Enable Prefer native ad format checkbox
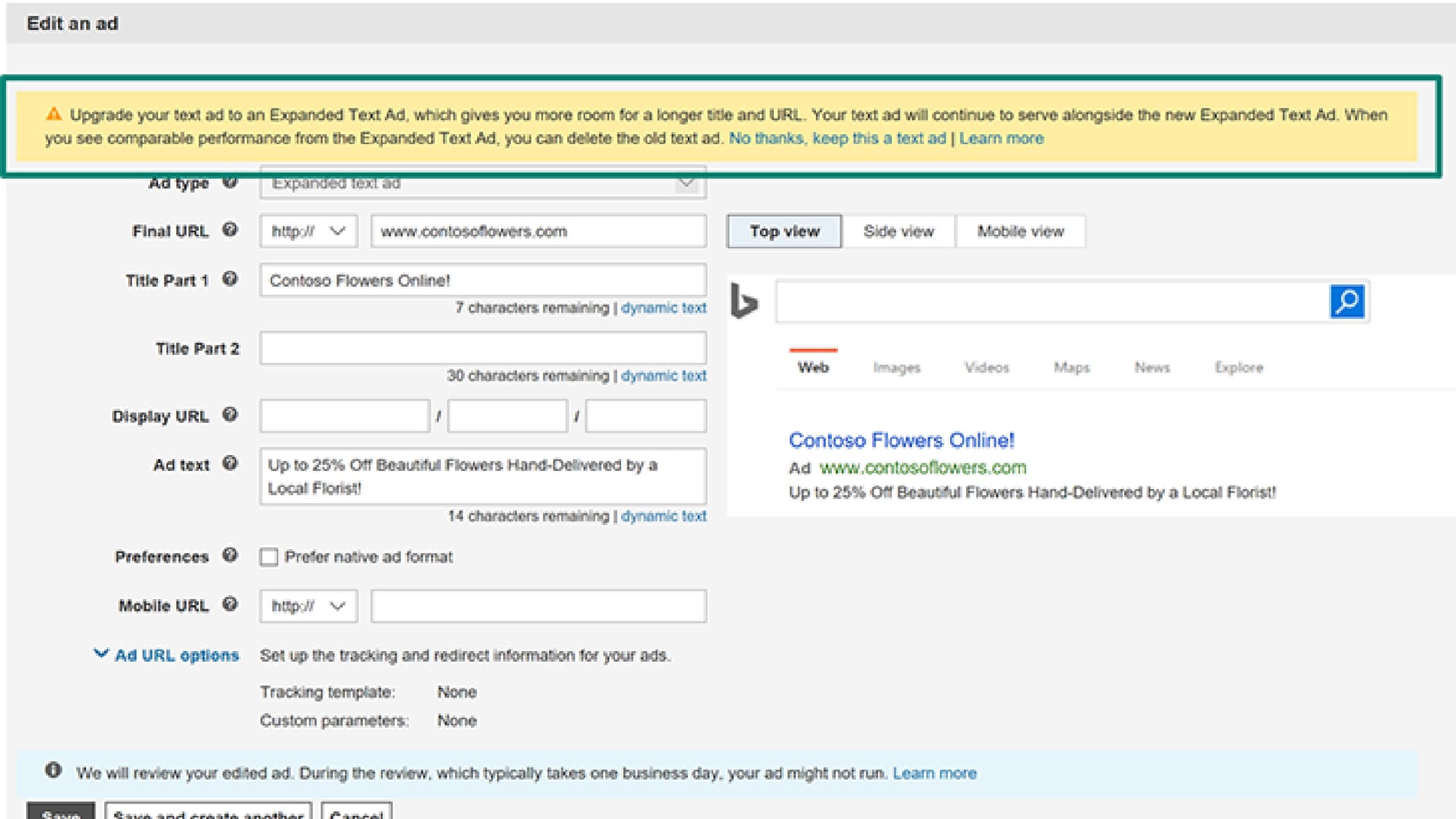 269,557
